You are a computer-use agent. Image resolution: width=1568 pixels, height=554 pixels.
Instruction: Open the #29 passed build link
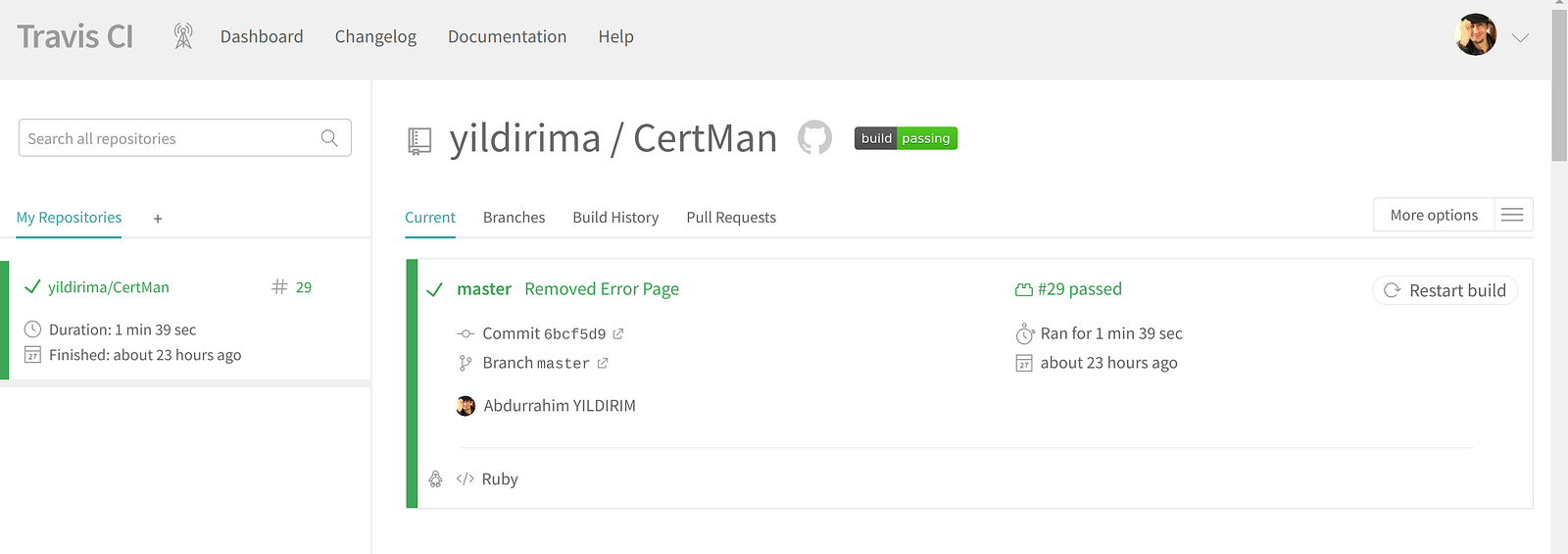click(x=1079, y=289)
